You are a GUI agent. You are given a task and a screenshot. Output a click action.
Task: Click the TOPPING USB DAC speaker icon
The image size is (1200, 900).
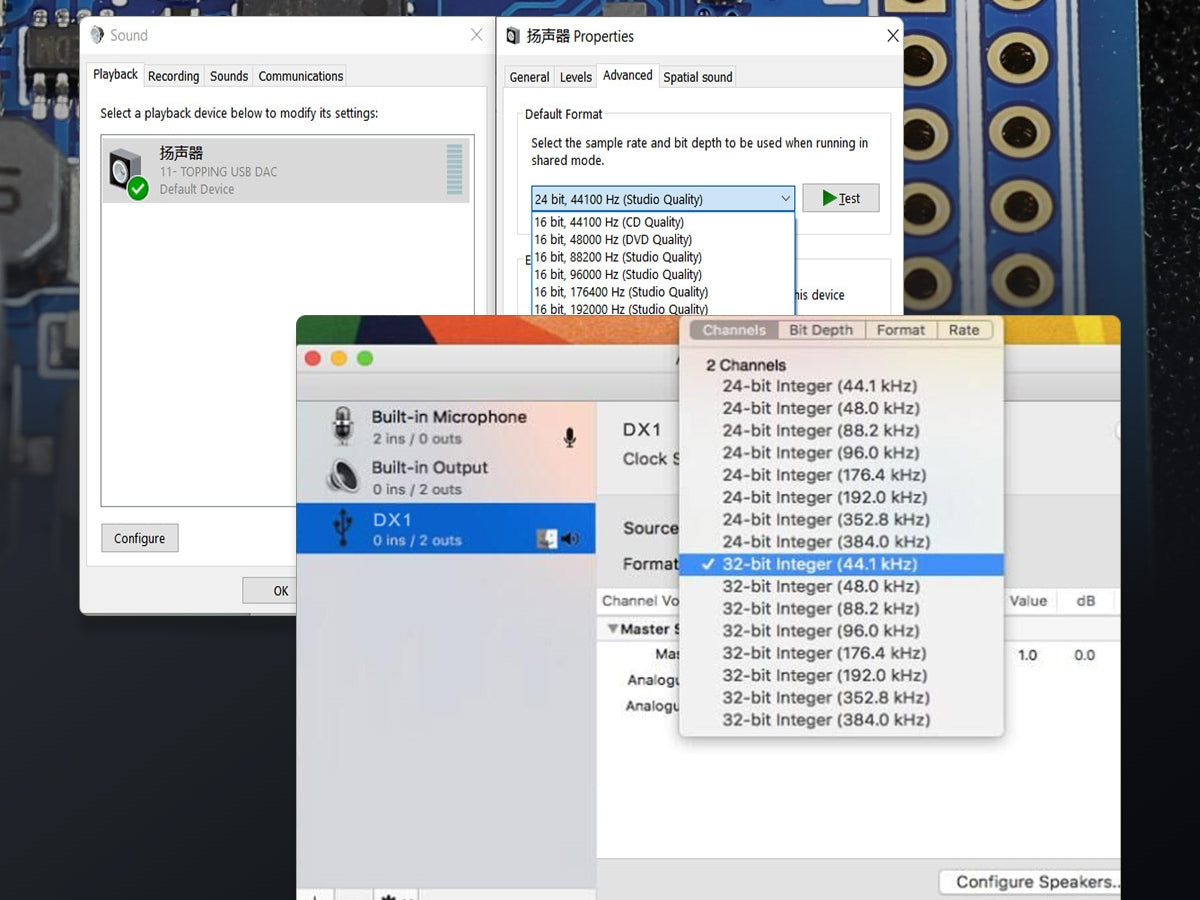point(127,172)
